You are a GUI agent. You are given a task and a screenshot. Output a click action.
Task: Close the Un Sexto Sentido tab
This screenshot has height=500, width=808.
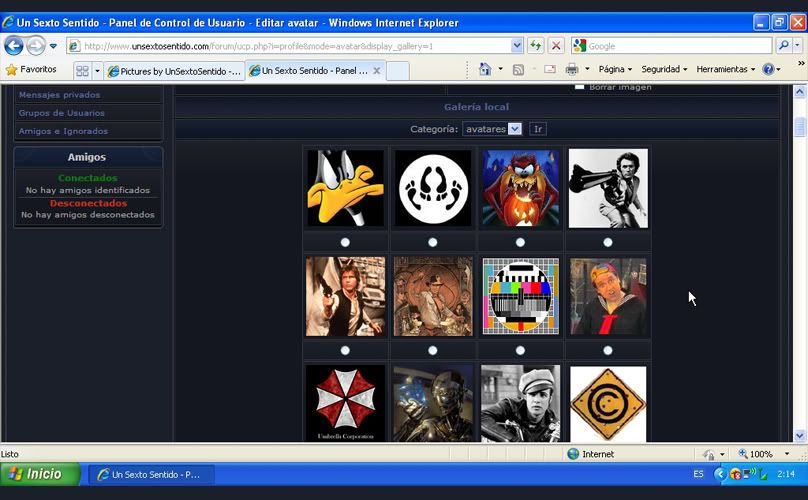coord(377,71)
